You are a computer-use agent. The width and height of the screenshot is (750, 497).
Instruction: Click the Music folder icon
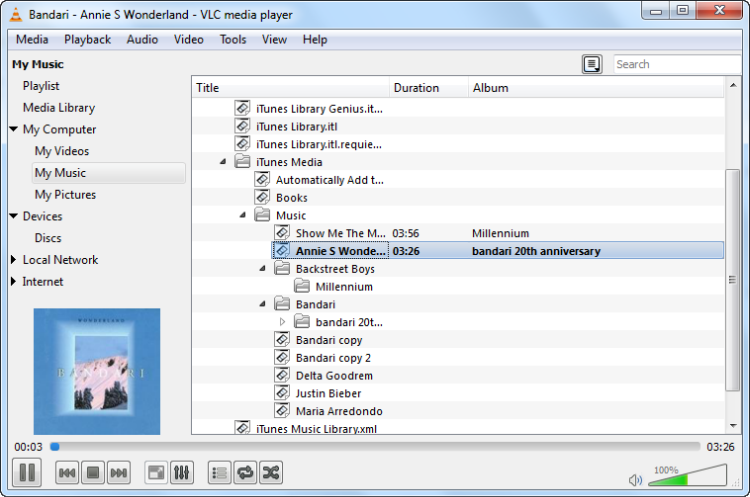(262, 215)
